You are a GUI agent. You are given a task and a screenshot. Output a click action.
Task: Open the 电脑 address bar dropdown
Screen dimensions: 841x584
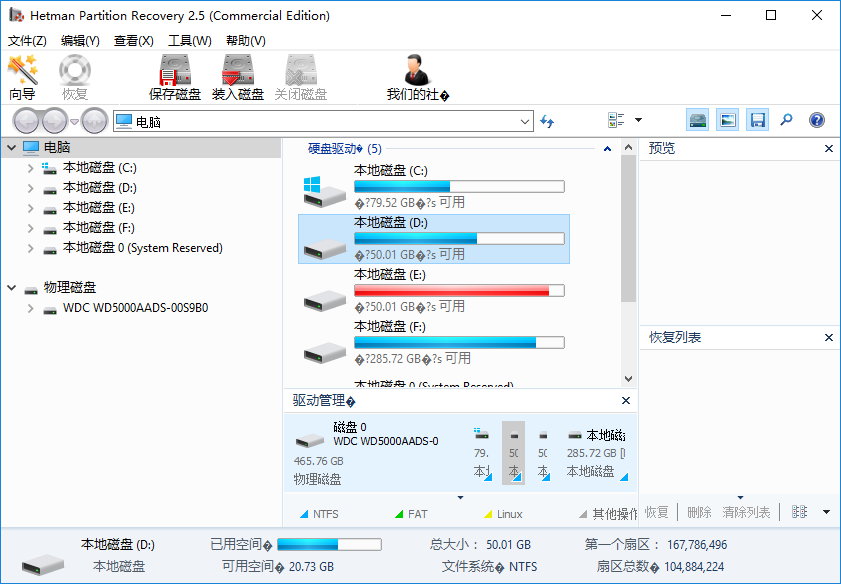(525, 122)
